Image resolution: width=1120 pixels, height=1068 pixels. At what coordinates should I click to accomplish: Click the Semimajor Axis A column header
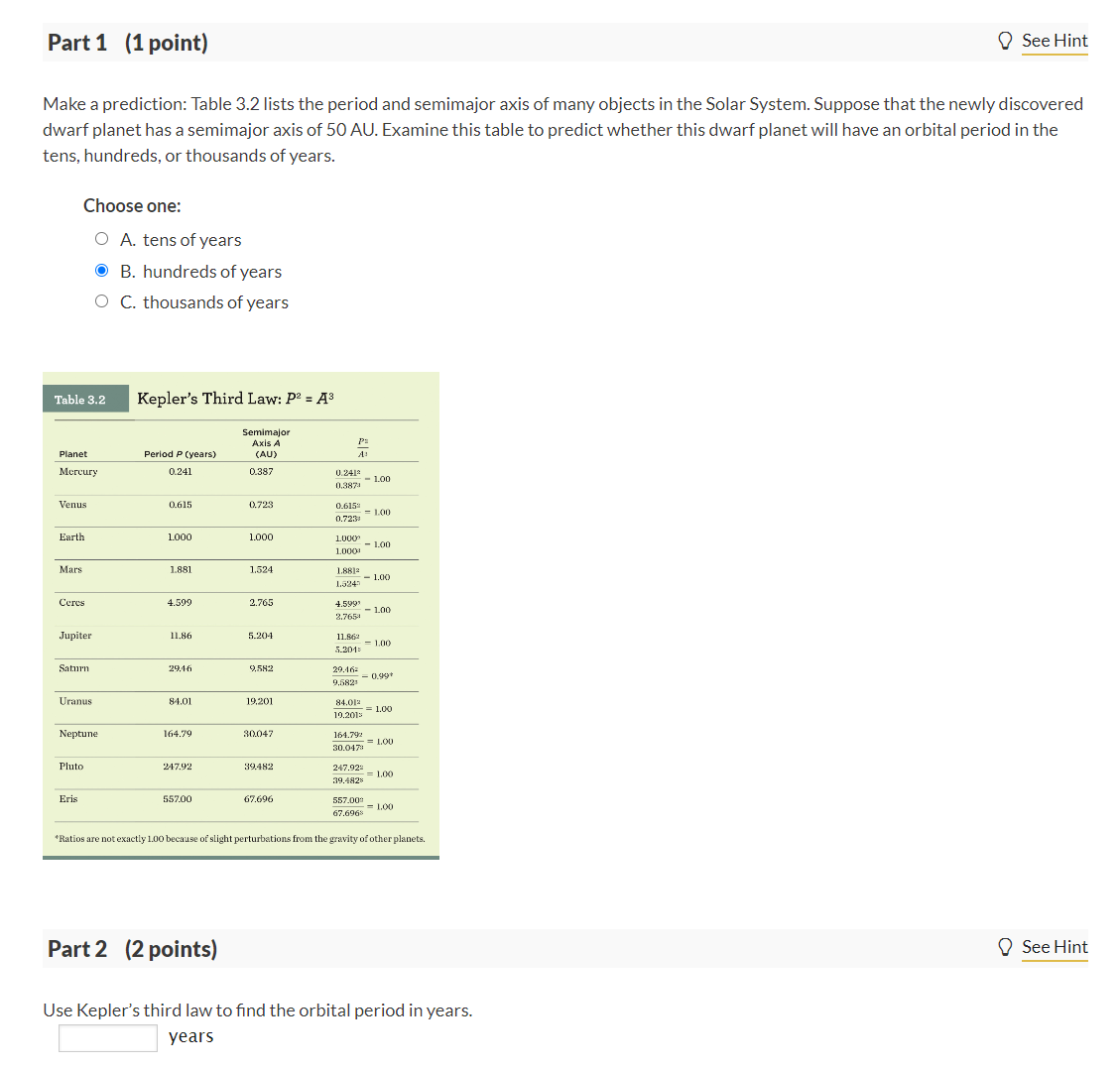tap(265, 442)
